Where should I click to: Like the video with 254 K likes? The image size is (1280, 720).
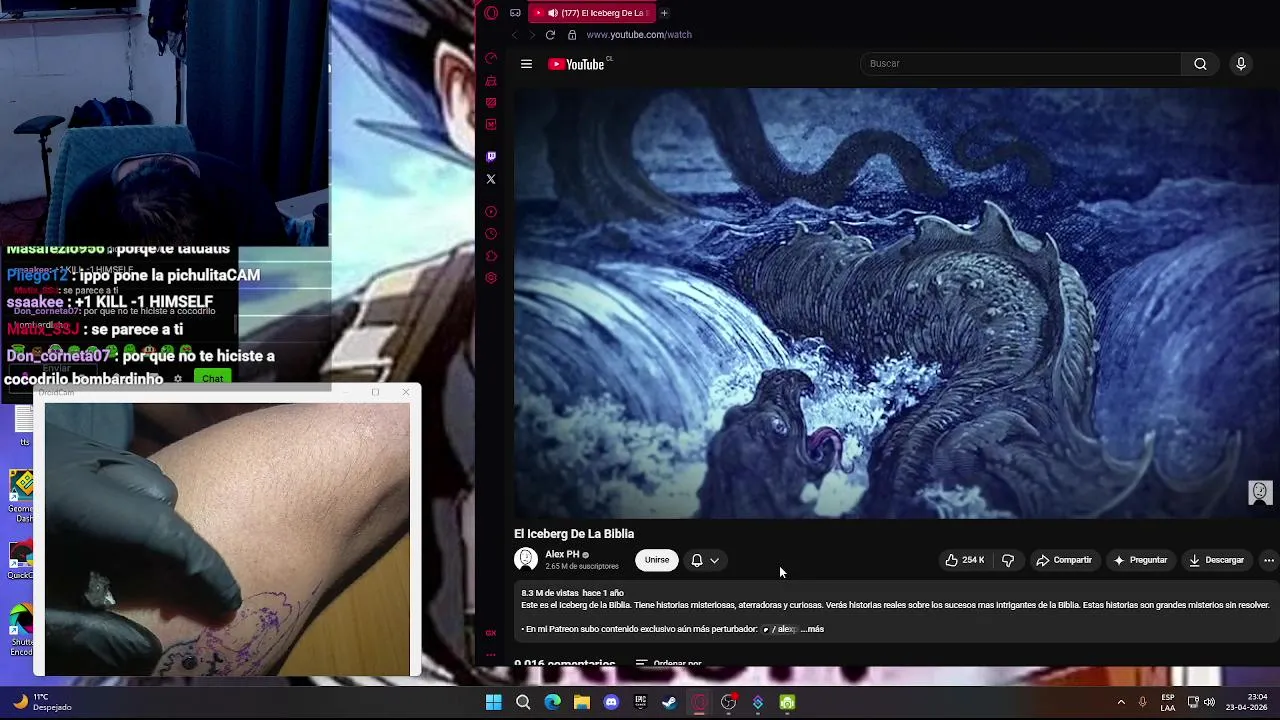coord(964,560)
